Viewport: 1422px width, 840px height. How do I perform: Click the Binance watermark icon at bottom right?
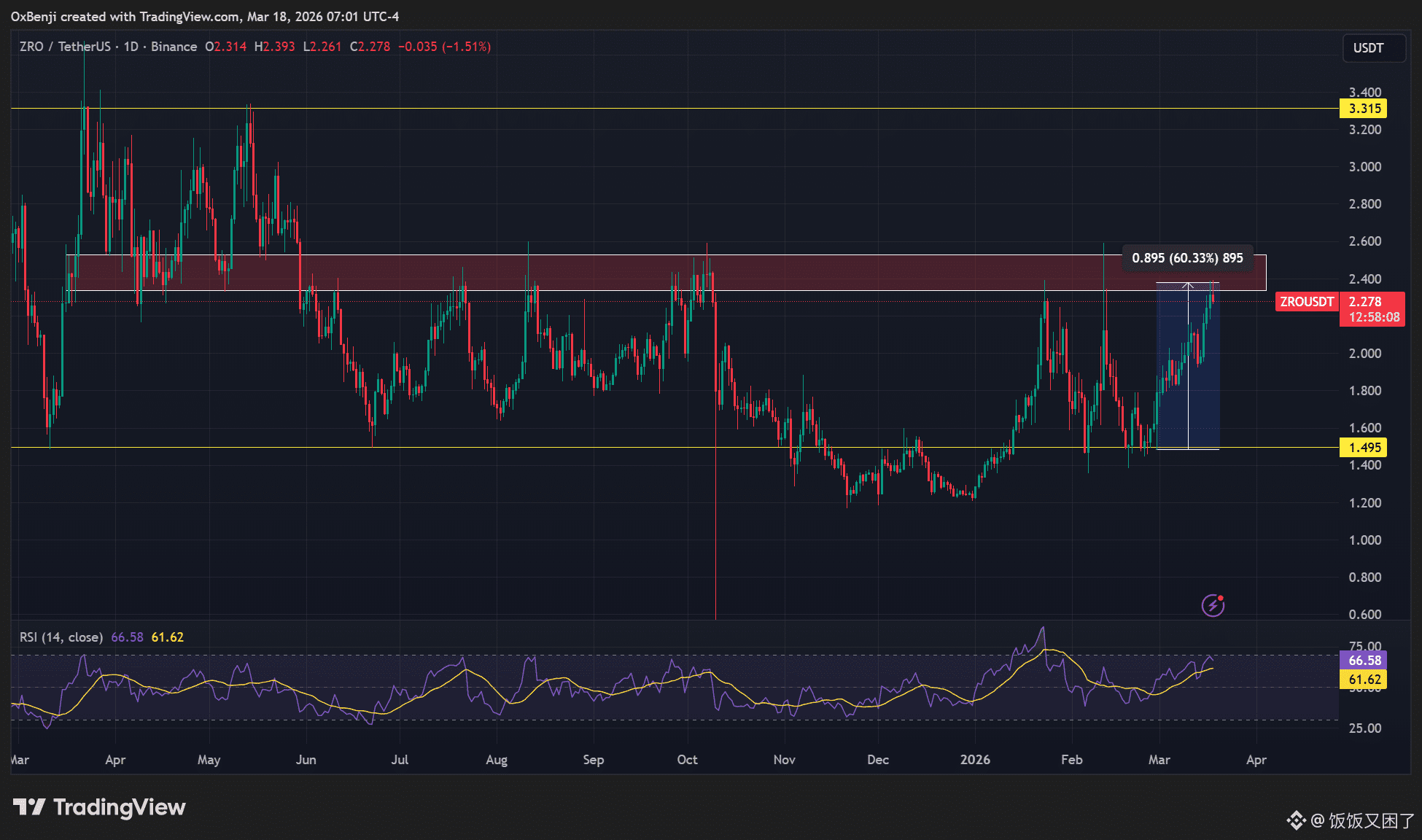pos(1296,820)
